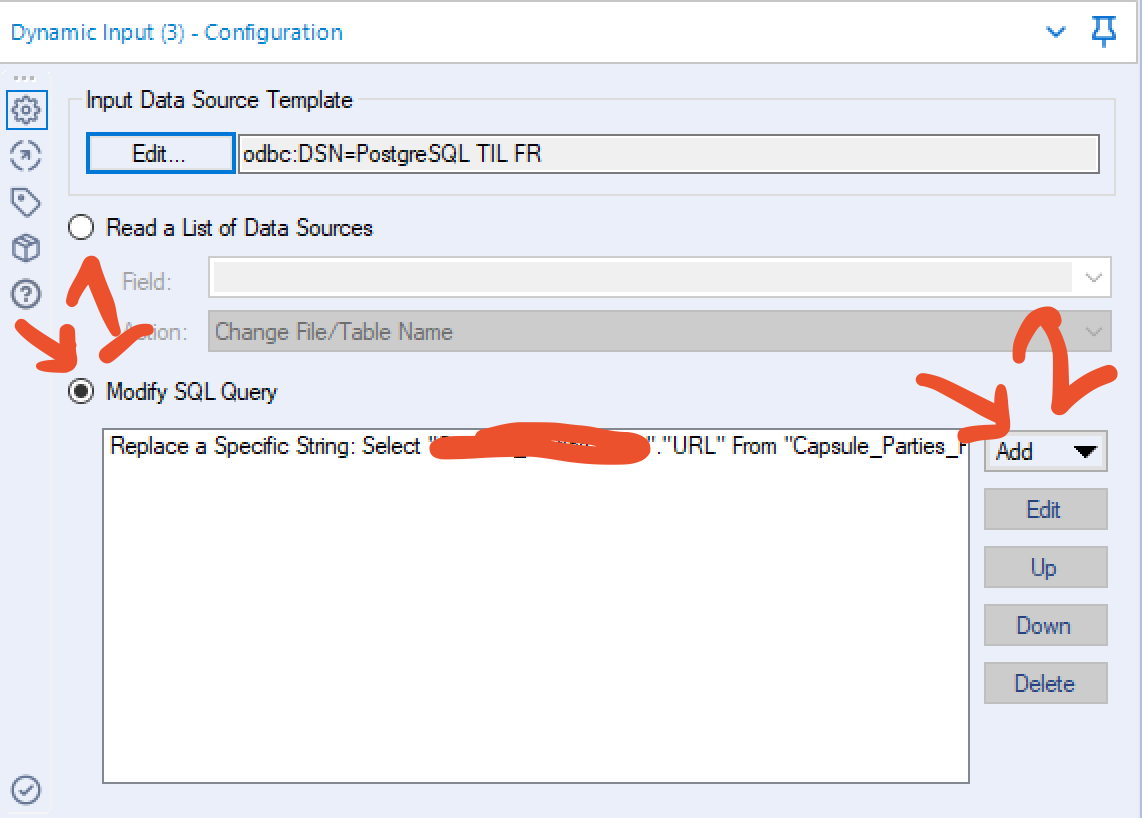Open the Add dropdown menu
Screen dimensions: 1142x818
[1045, 451]
